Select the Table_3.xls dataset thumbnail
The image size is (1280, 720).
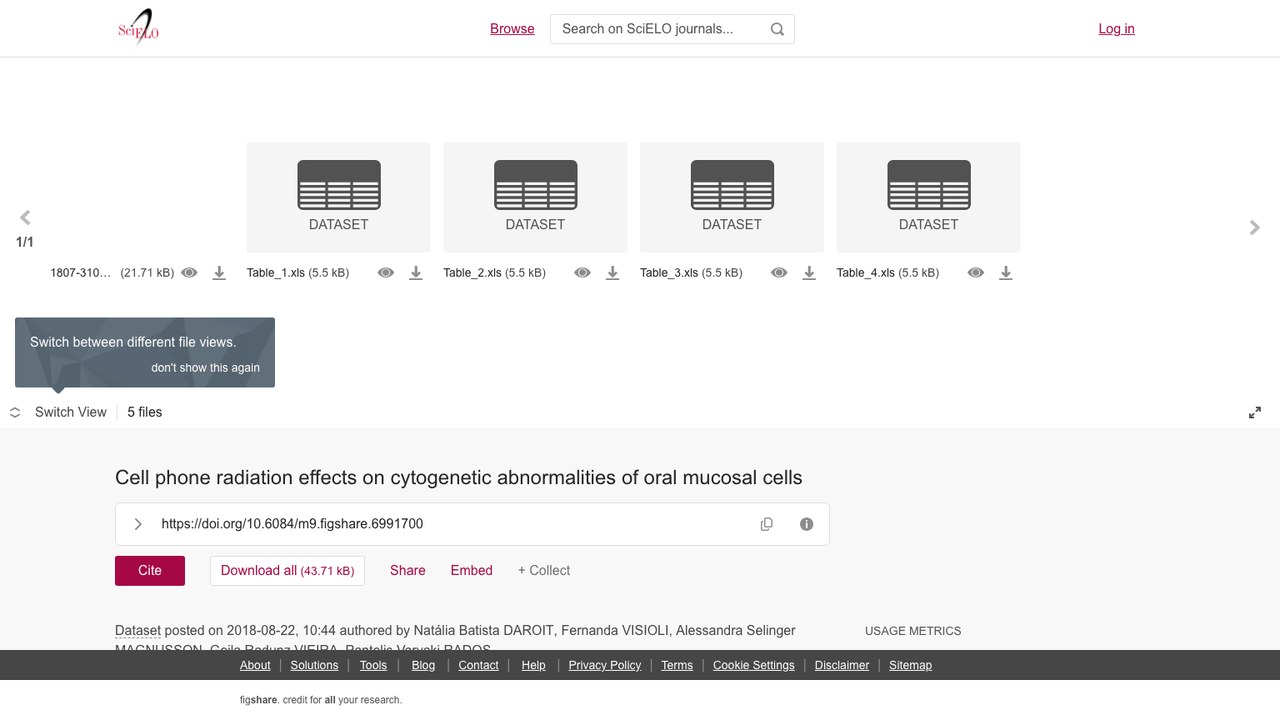[732, 197]
